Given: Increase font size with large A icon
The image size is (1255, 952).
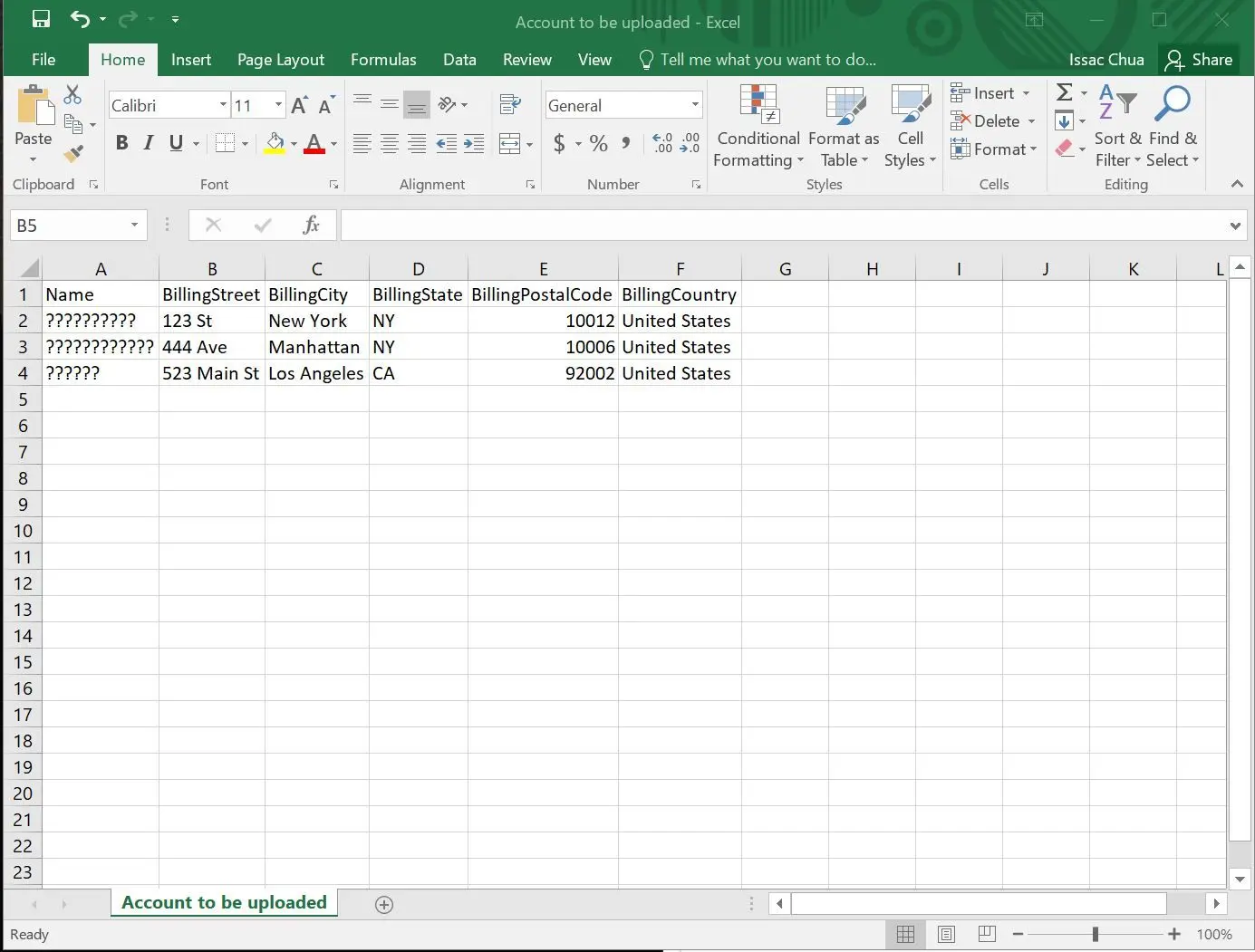Looking at the screenshot, I should click(299, 105).
